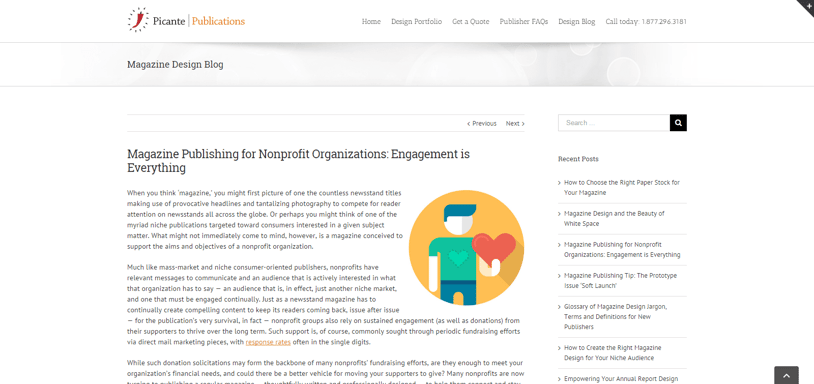Open 'The Prototype Issue Soft Launch' post

[620, 281]
